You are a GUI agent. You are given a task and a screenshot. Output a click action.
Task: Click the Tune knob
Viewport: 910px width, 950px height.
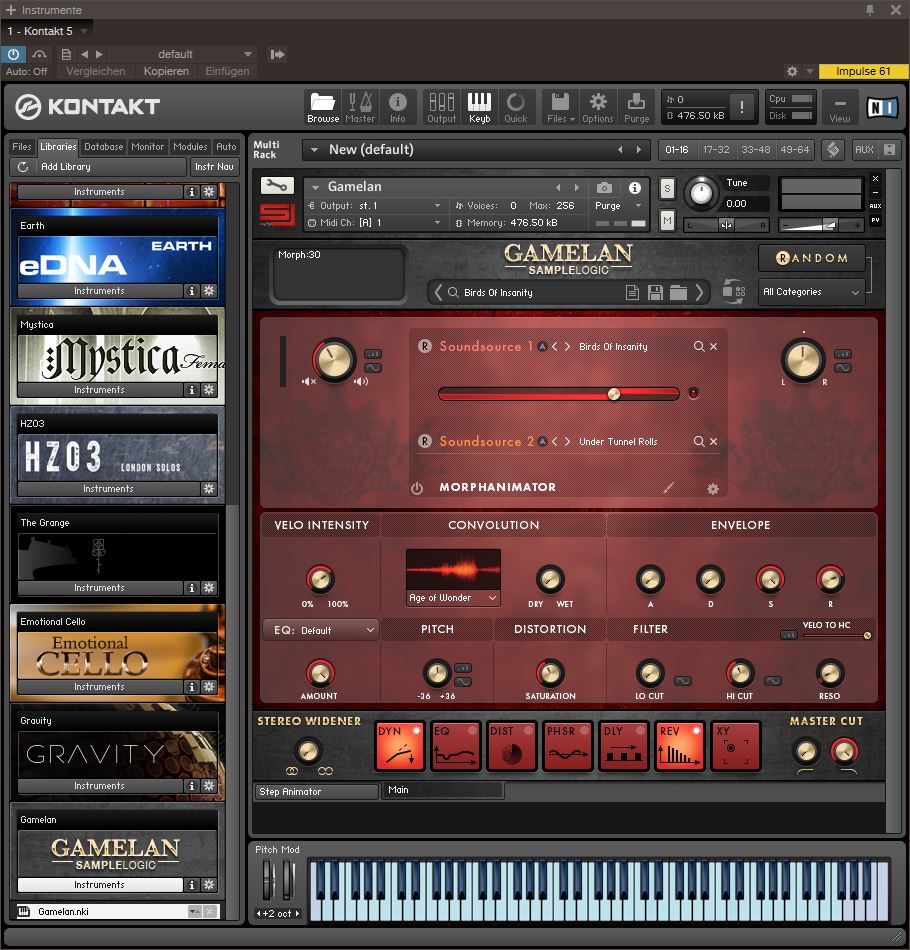click(x=701, y=193)
